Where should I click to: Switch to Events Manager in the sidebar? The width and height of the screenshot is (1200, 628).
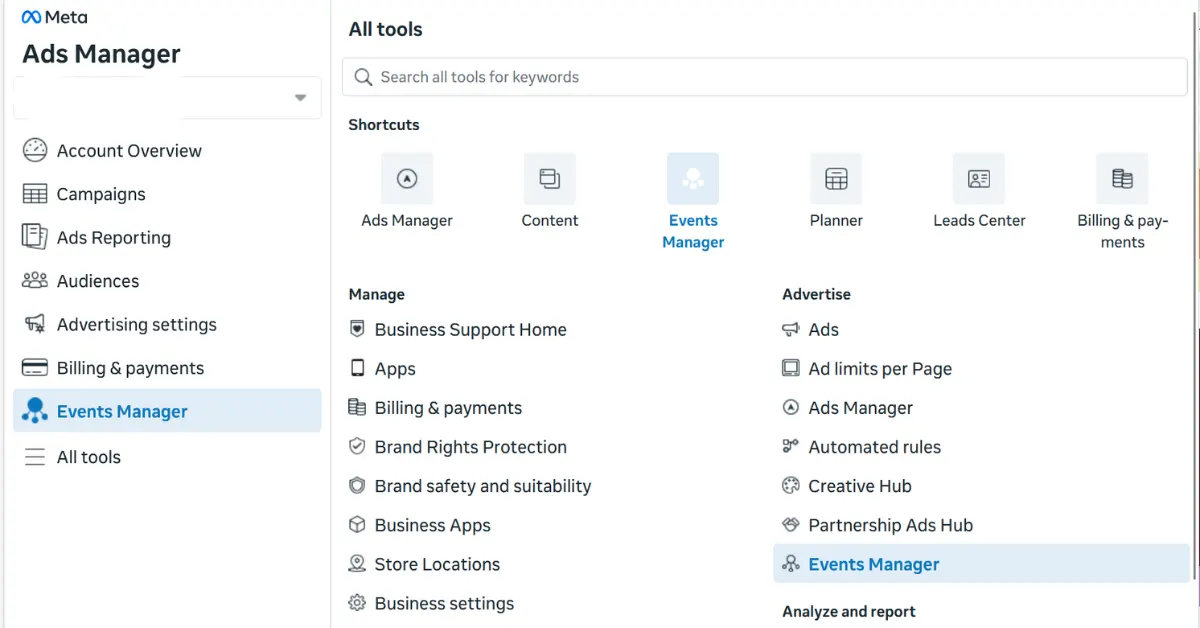pyautogui.click(x=121, y=411)
